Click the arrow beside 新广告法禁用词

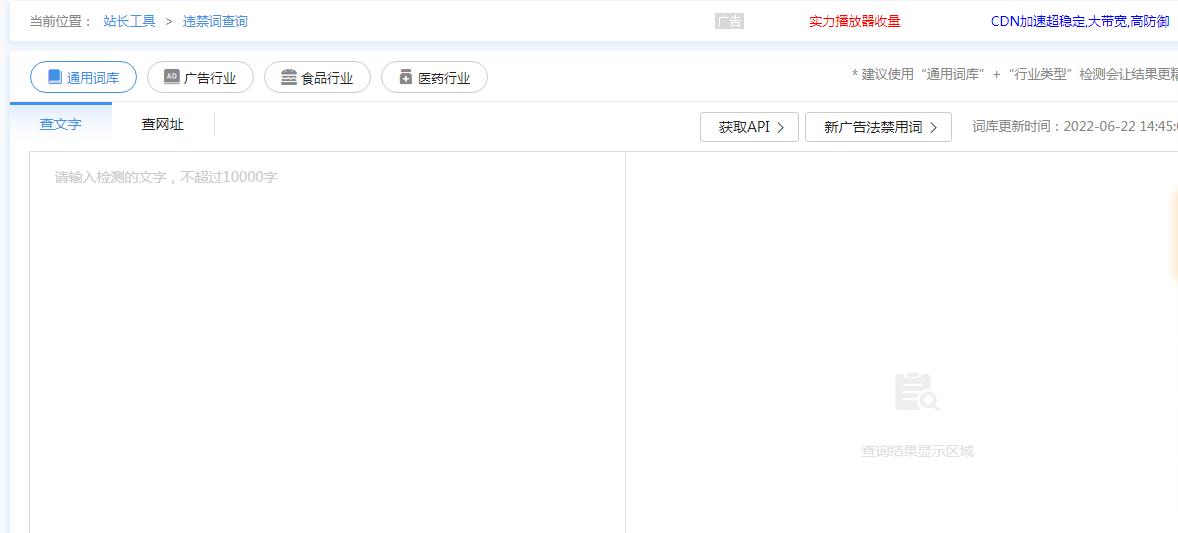point(934,128)
